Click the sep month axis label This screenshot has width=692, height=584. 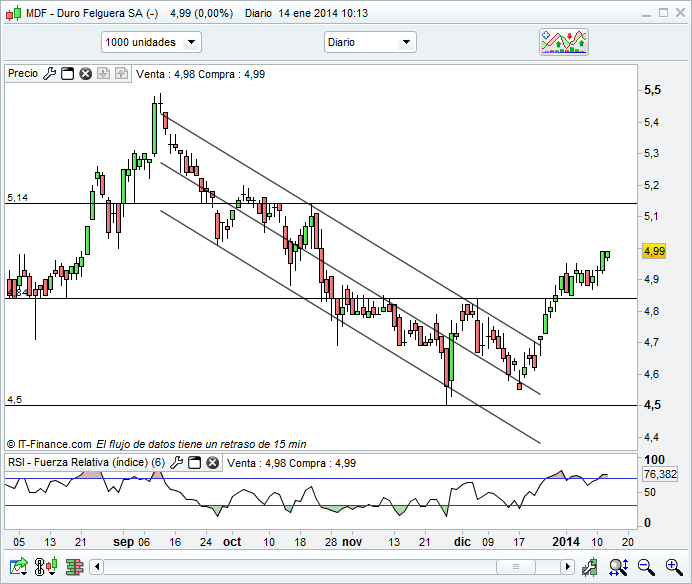click(124, 542)
